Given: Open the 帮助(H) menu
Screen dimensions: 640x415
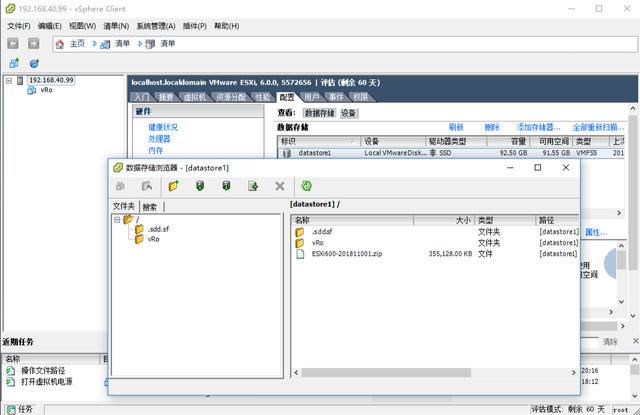Looking at the screenshot, I should [x=227, y=26].
